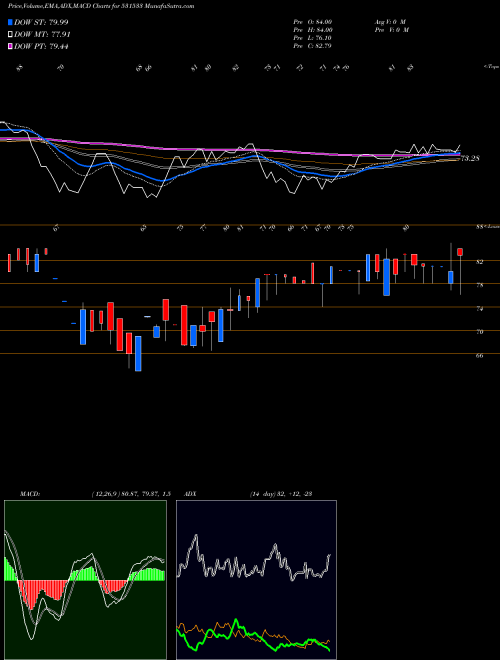
Task: Click the blue DOW ST legend swatch
Action: pyautogui.click(x=11, y=22)
